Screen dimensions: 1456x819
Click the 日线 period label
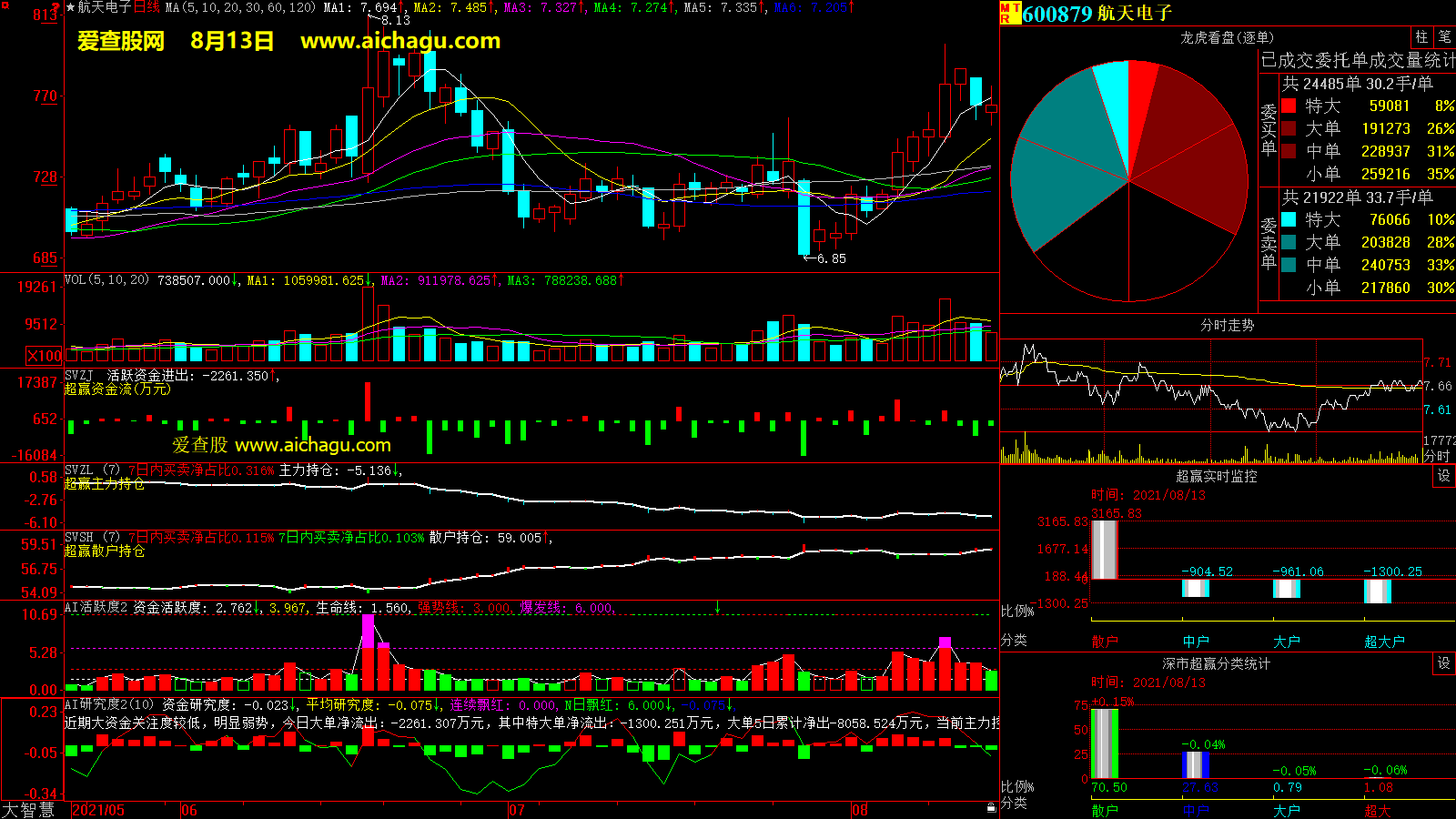coord(147,7)
